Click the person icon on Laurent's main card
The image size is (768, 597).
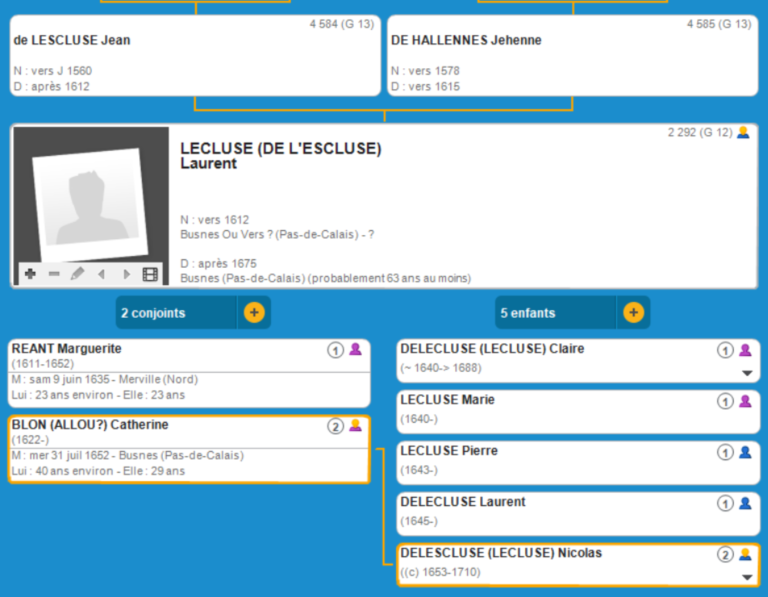coord(743,133)
